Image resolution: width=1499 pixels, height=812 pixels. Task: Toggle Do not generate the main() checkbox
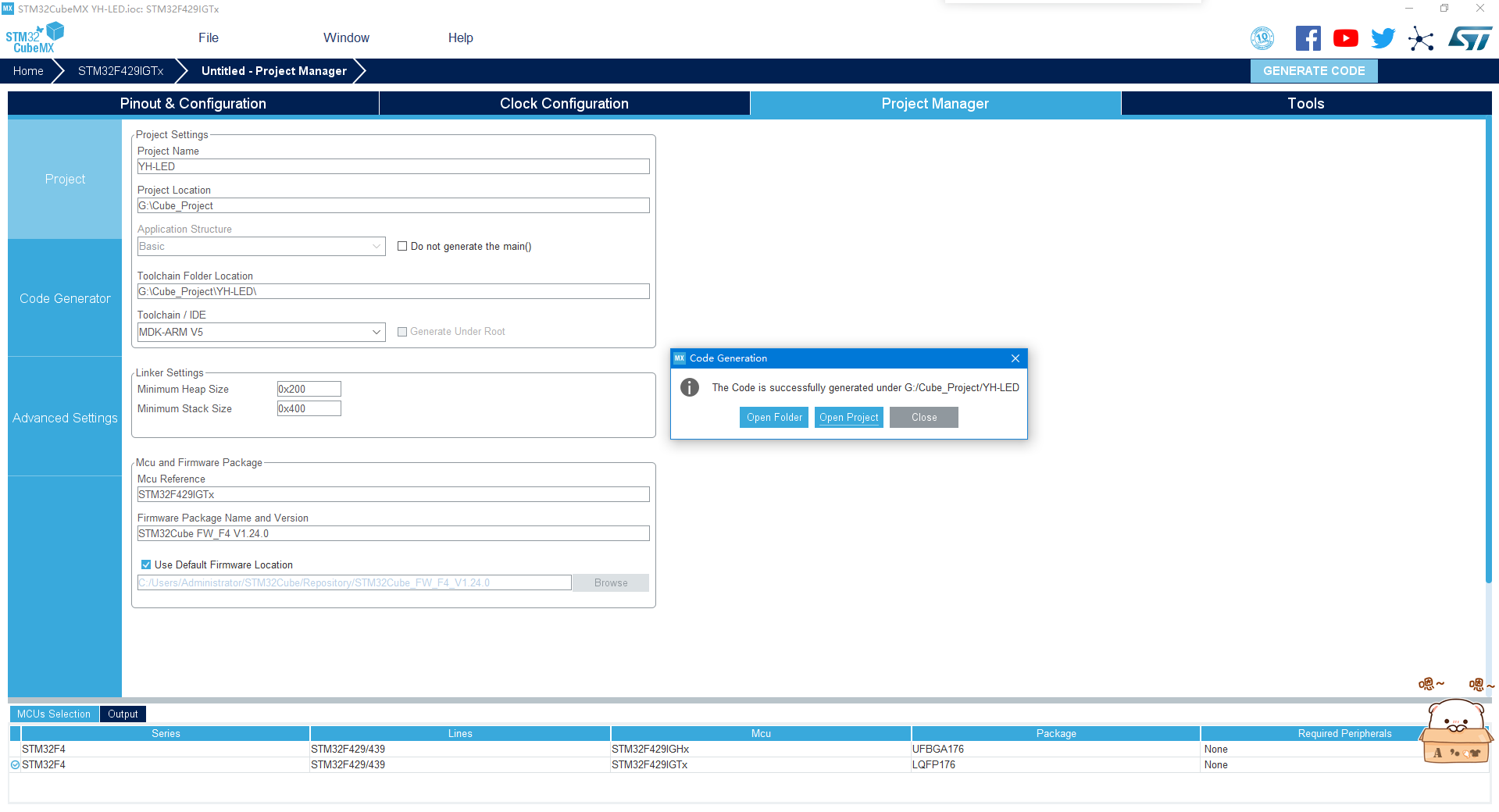402,246
